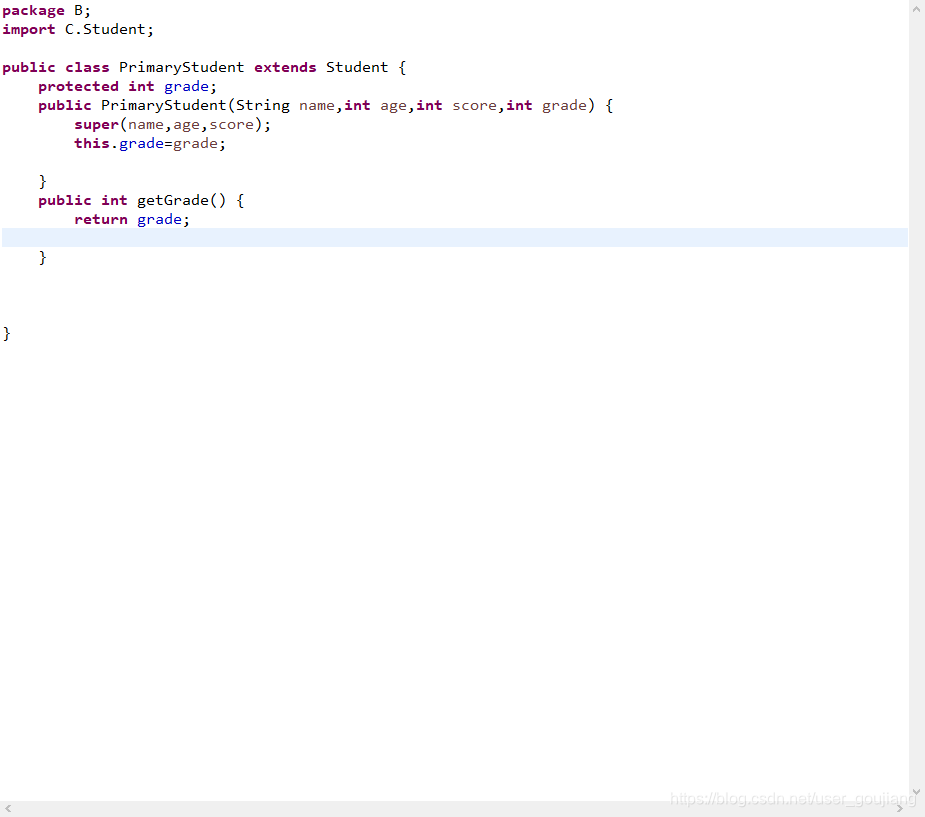Screen dimensions: 925x817
Task: Click the 'score' parameter in constructor signature
Action: pyautogui.click(x=474, y=106)
